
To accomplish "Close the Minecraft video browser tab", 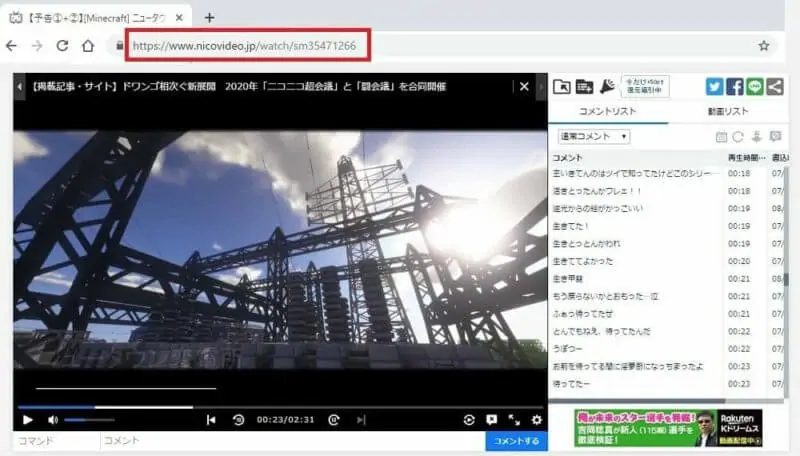I will (x=179, y=18).
